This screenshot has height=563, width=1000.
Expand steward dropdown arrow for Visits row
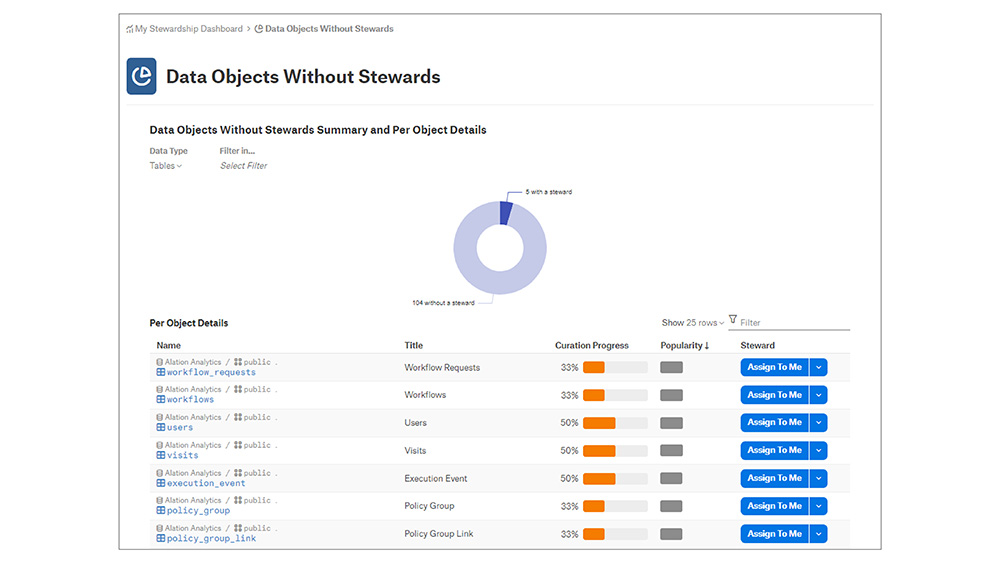(x=819, y=450)
